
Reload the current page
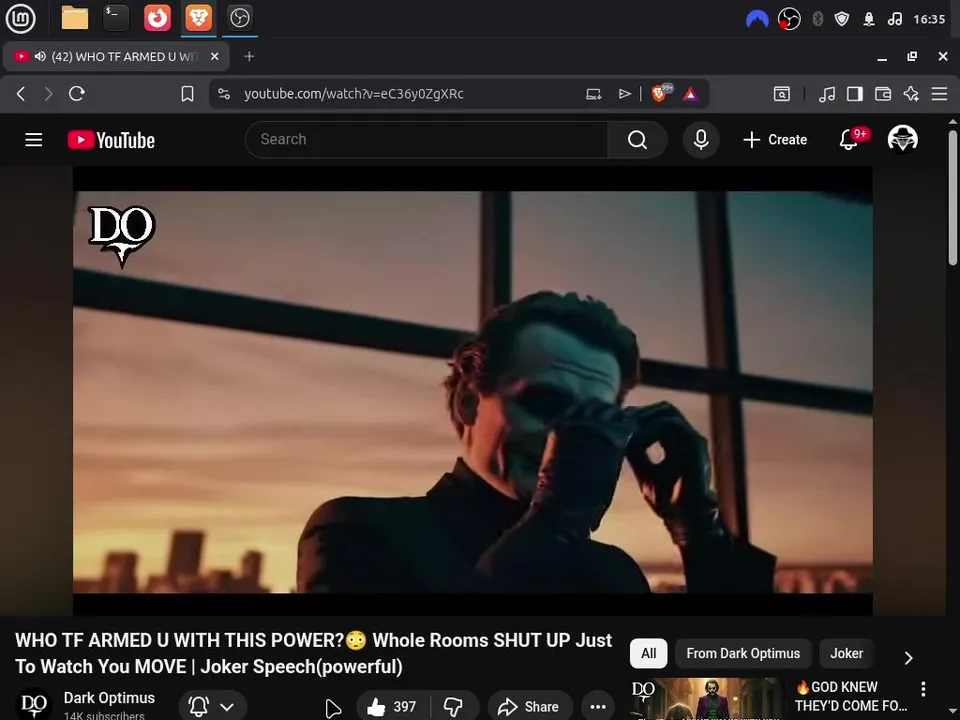coord(77,94)
